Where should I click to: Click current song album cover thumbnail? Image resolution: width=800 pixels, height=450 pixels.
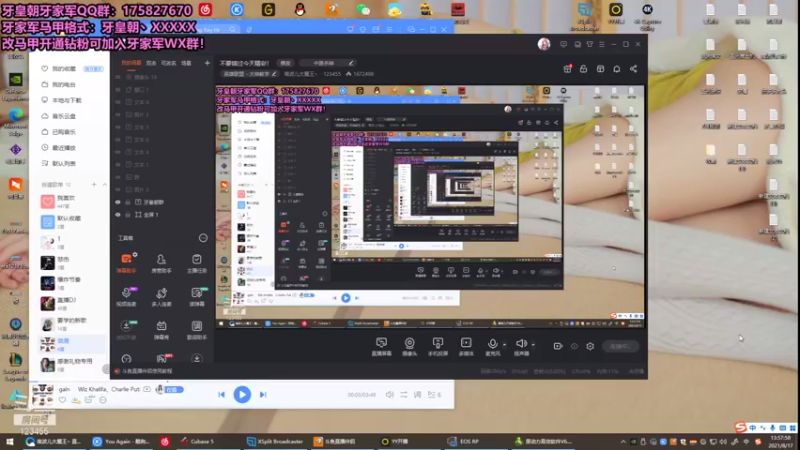[43, 395]
